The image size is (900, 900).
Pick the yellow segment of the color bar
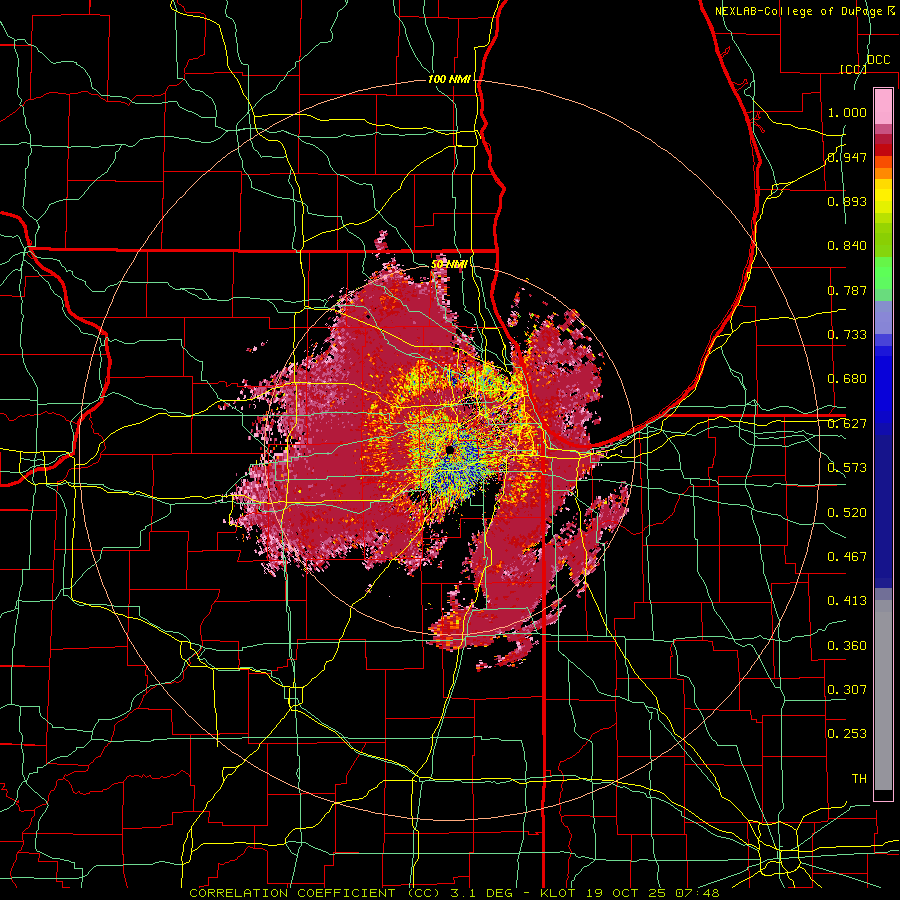[x=883, y=197]
